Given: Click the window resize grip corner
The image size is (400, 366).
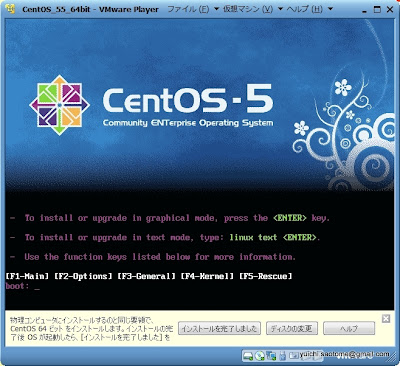Looking at the screenshot, I should tap(390, 356).
